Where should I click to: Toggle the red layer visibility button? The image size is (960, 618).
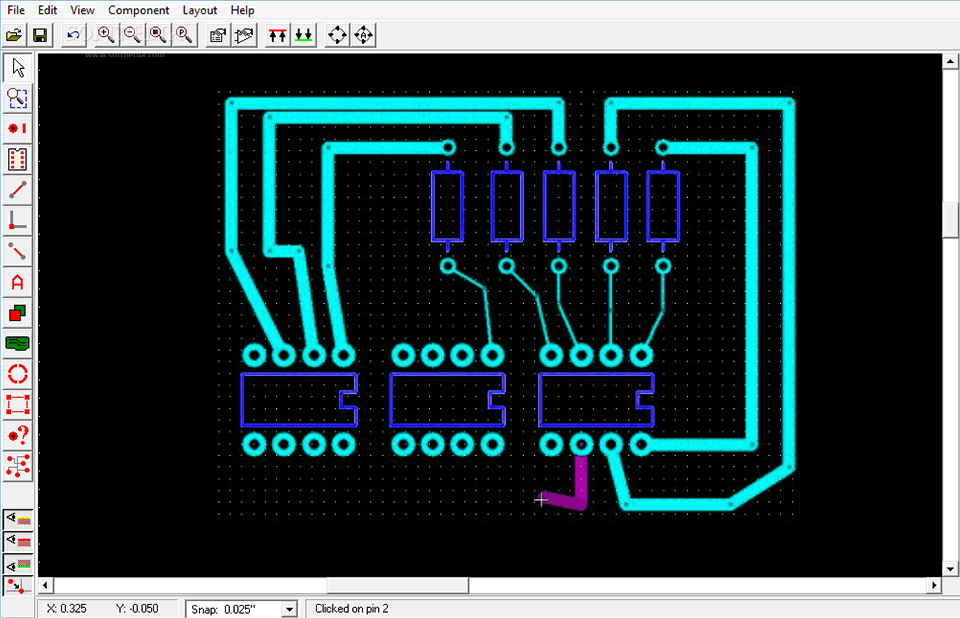click(17, 541)
